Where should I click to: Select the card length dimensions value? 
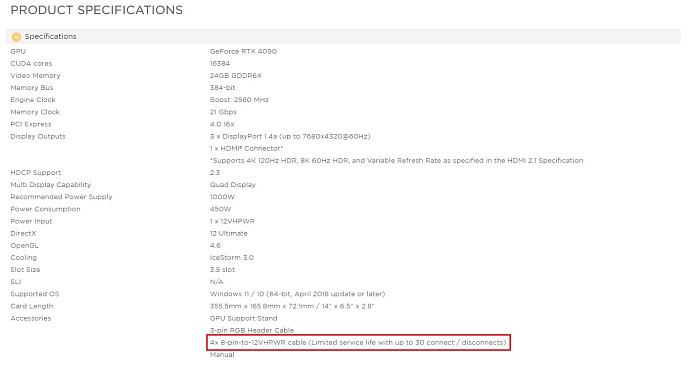292,306
